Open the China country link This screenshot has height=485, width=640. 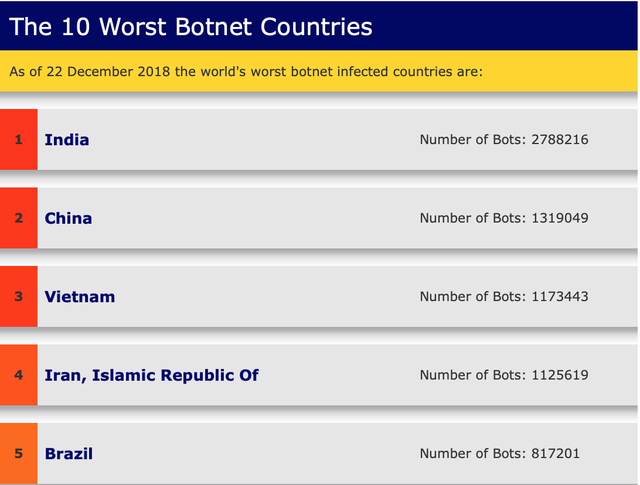[x=68, y=218]
